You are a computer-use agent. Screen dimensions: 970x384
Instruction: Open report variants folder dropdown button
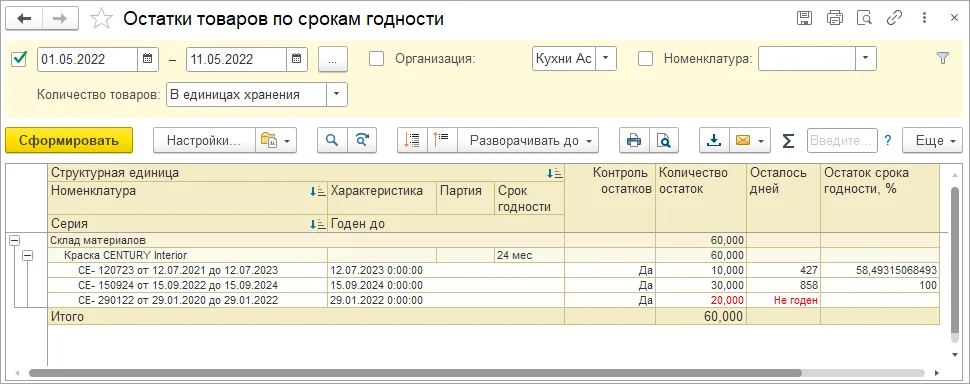(276, 141)
